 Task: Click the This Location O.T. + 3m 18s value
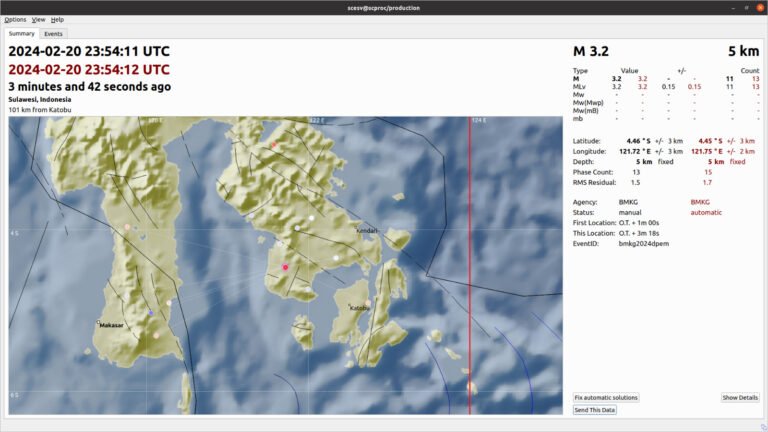[639, 233]
